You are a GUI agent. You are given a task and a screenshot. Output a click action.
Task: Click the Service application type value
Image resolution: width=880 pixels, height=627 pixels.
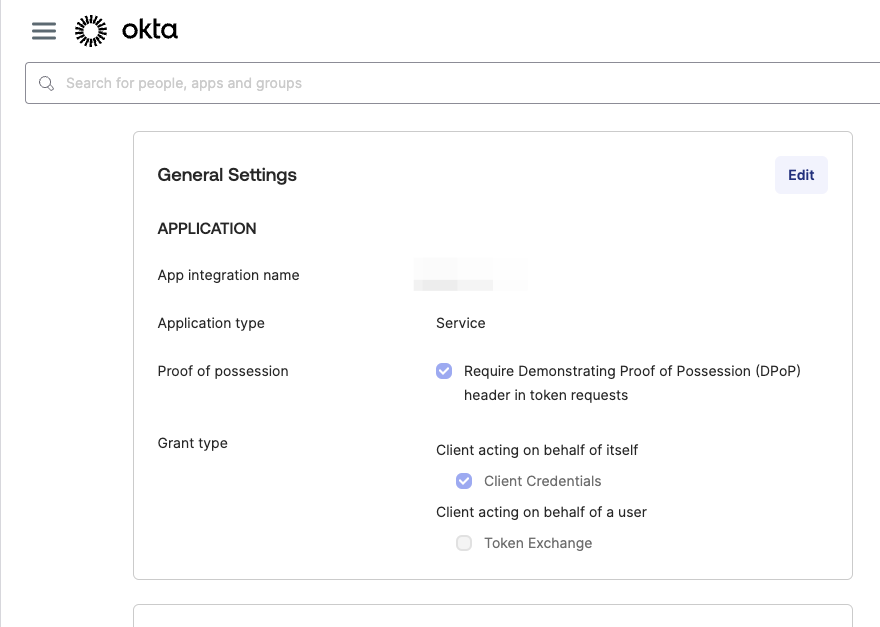pos(460,323)
